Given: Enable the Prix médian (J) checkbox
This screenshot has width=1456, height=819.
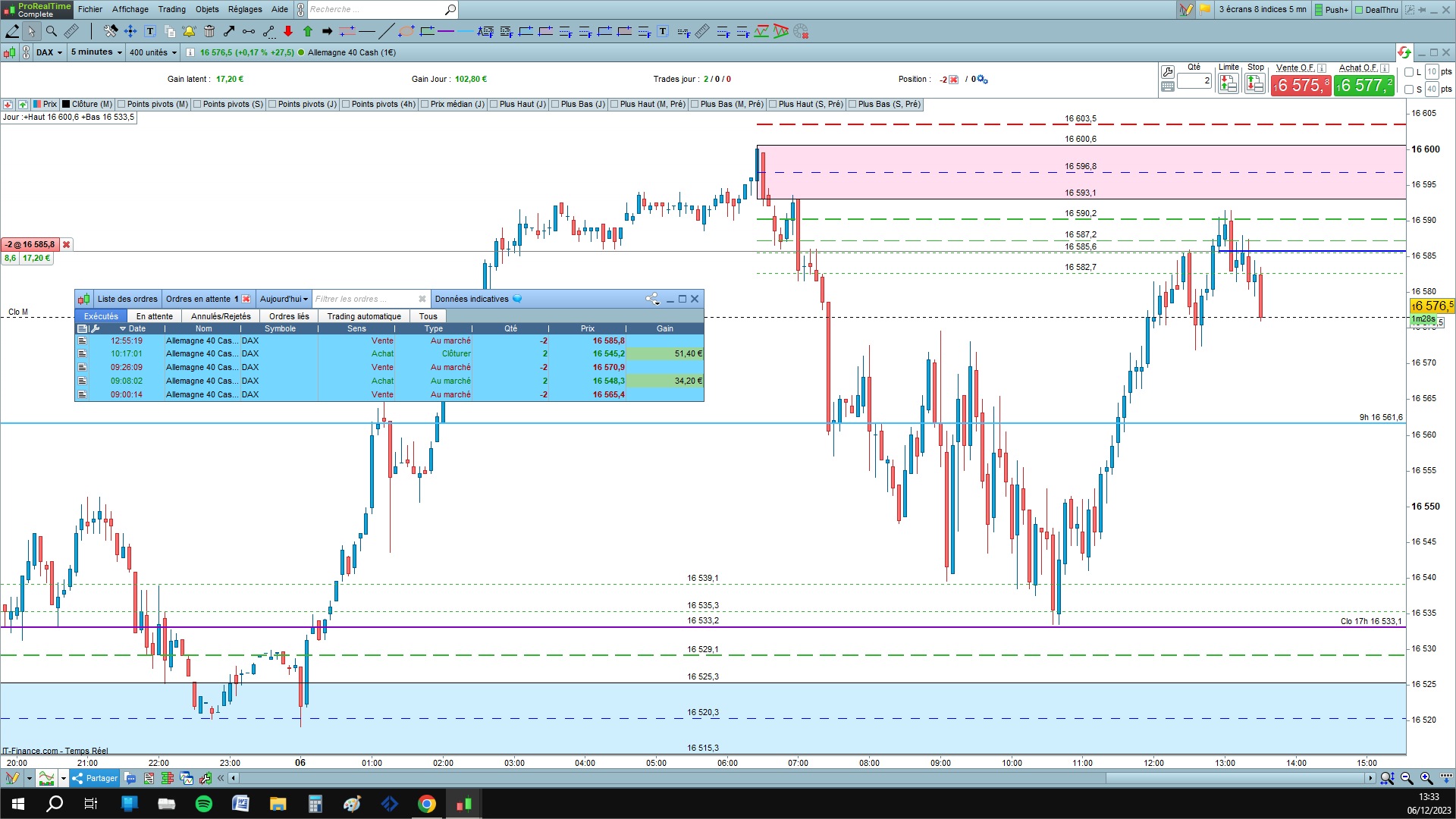Looking at the screenshot, I should pyautogui.click(x=425, y=104).
